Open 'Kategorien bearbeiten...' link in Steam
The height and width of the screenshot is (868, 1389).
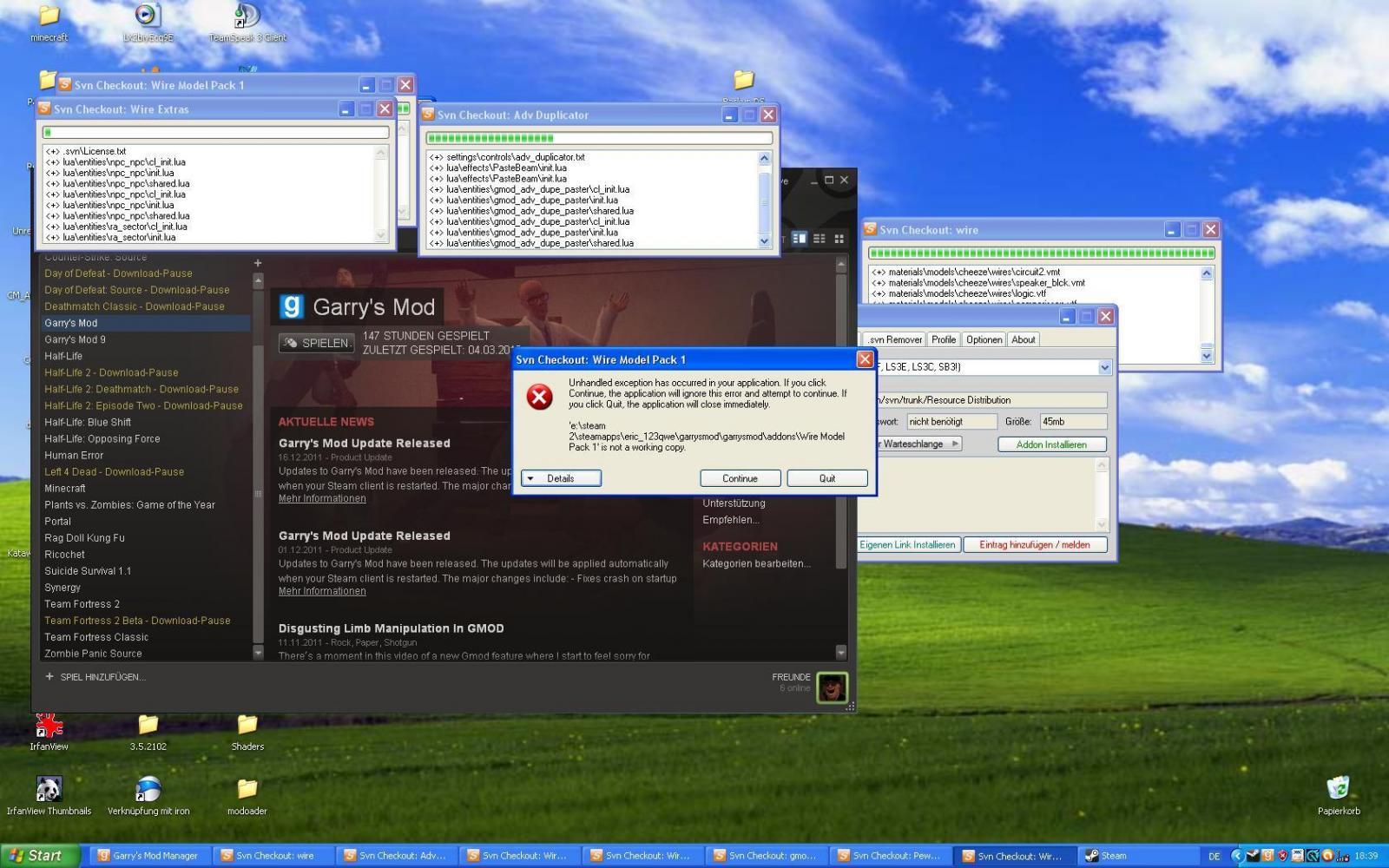point(756,563)
